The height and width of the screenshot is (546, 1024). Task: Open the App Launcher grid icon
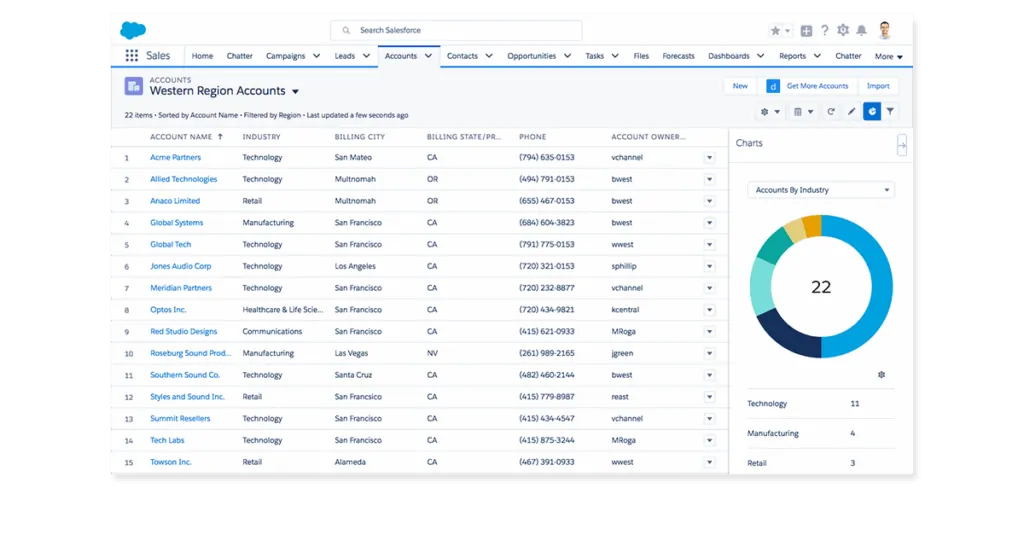(x=132, y=56)
